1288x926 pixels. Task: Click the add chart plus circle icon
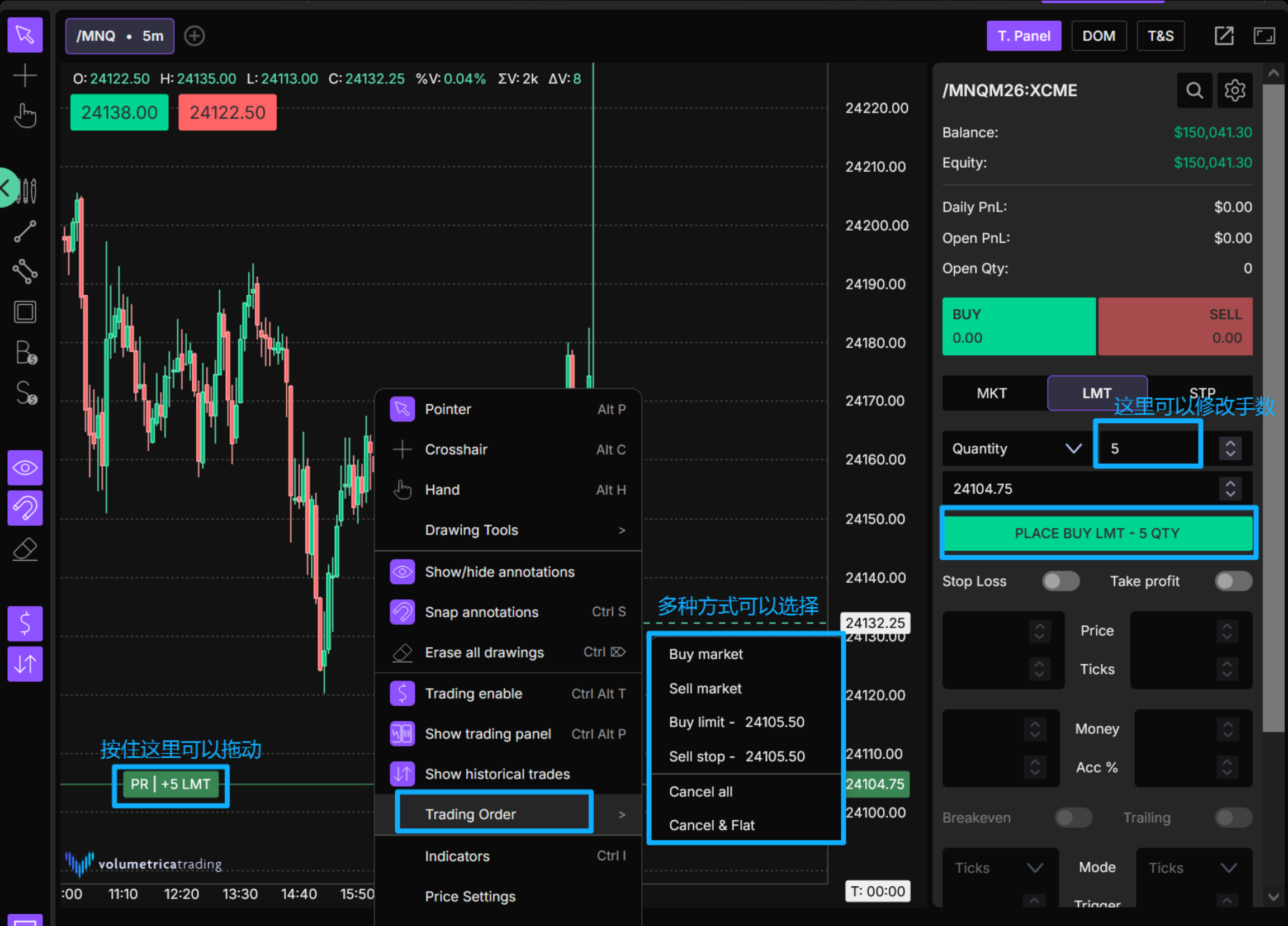pos(194,36)
